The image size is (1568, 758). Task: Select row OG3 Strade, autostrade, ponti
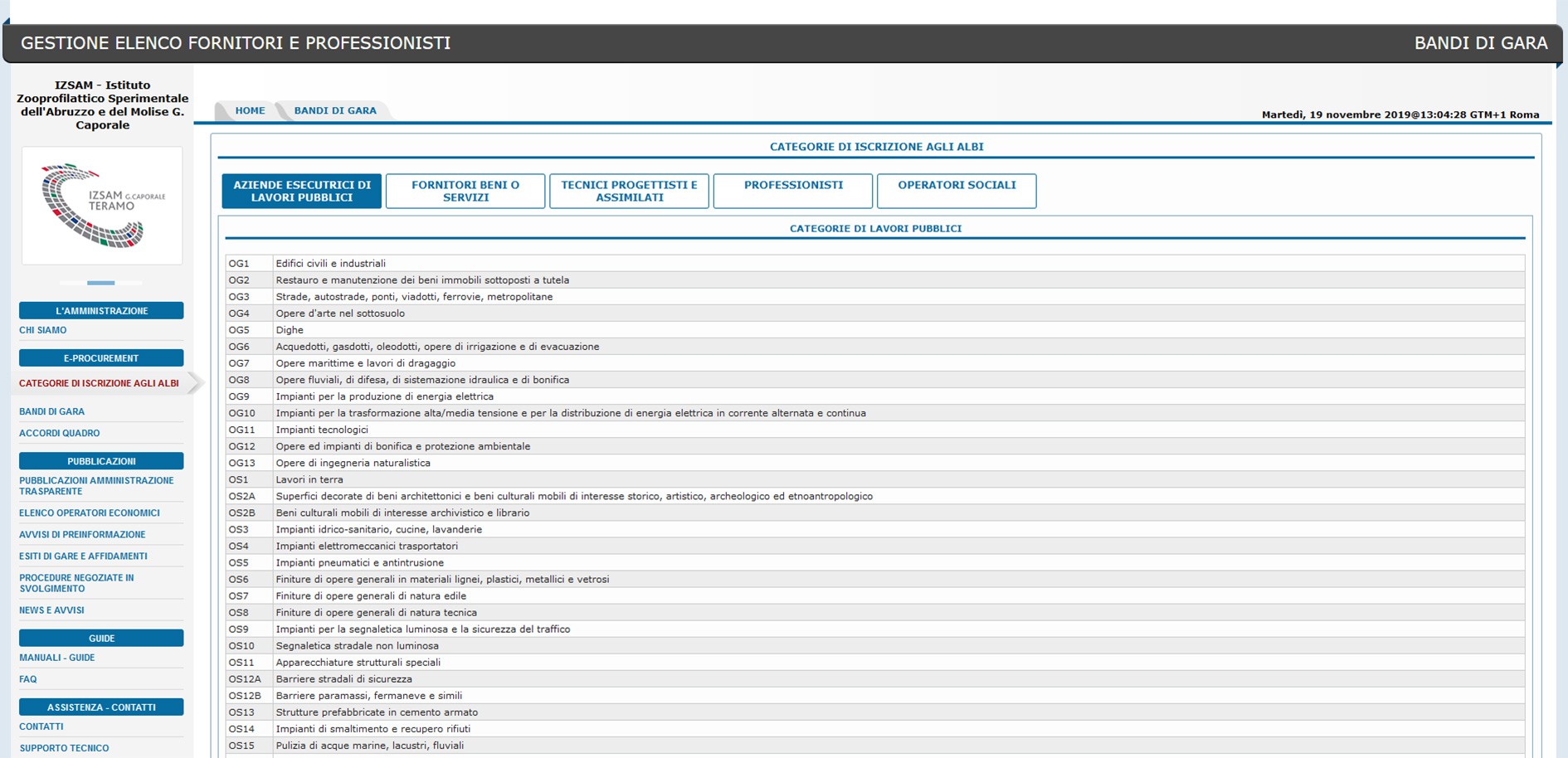875,296
